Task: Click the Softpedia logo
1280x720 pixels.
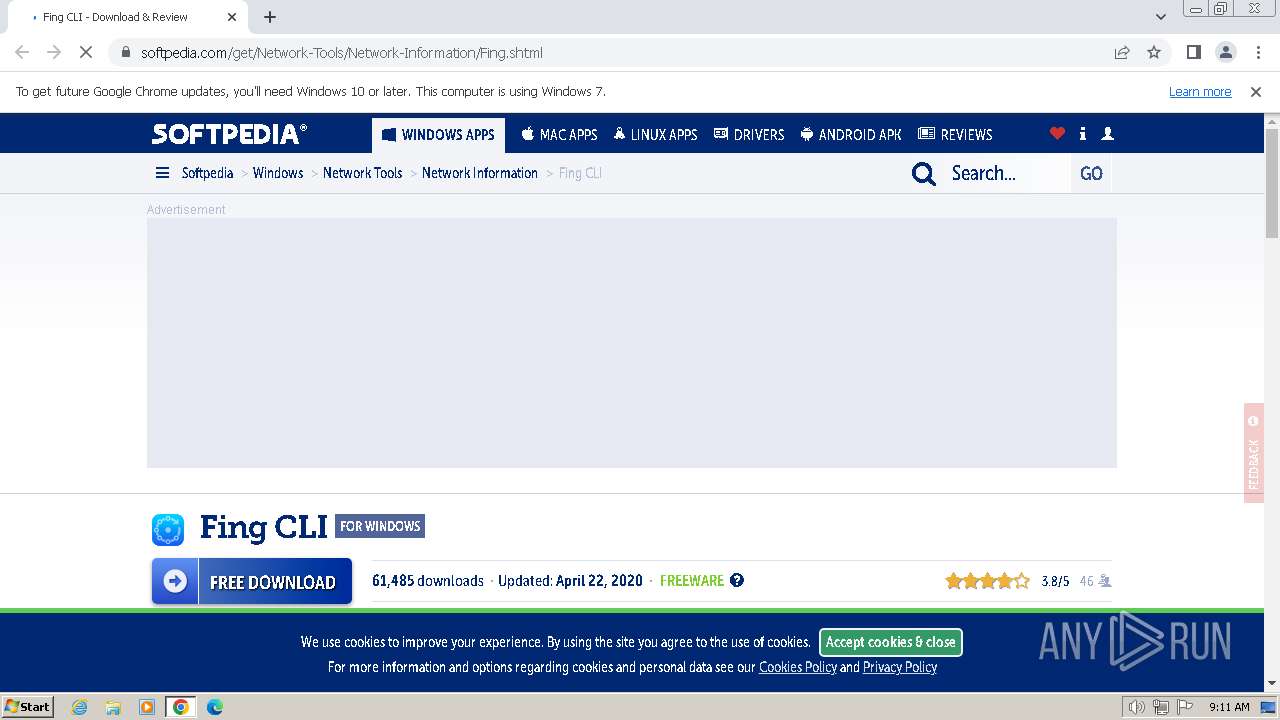Action: pos(229,134)
